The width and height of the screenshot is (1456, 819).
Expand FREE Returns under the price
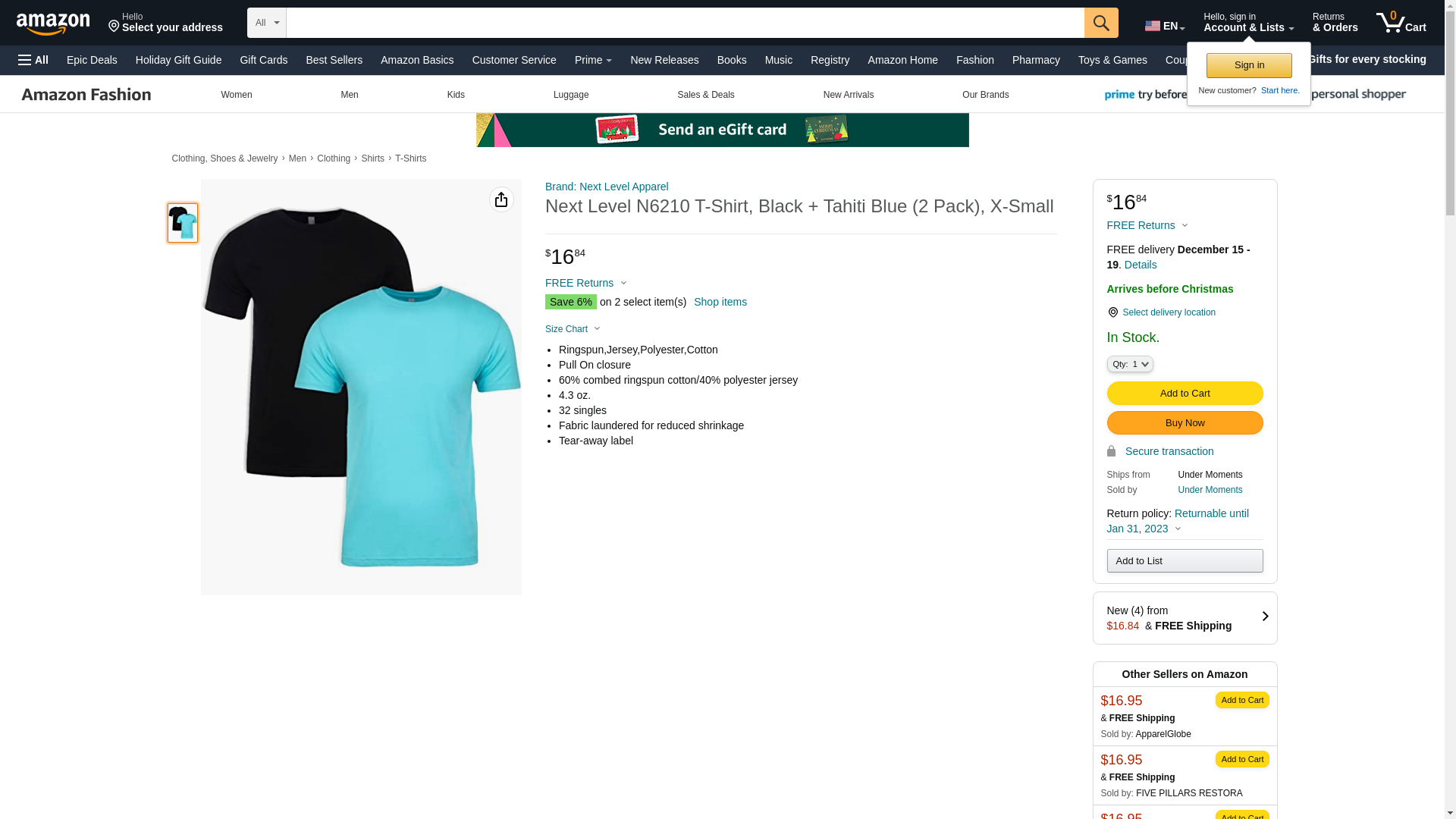585,283
